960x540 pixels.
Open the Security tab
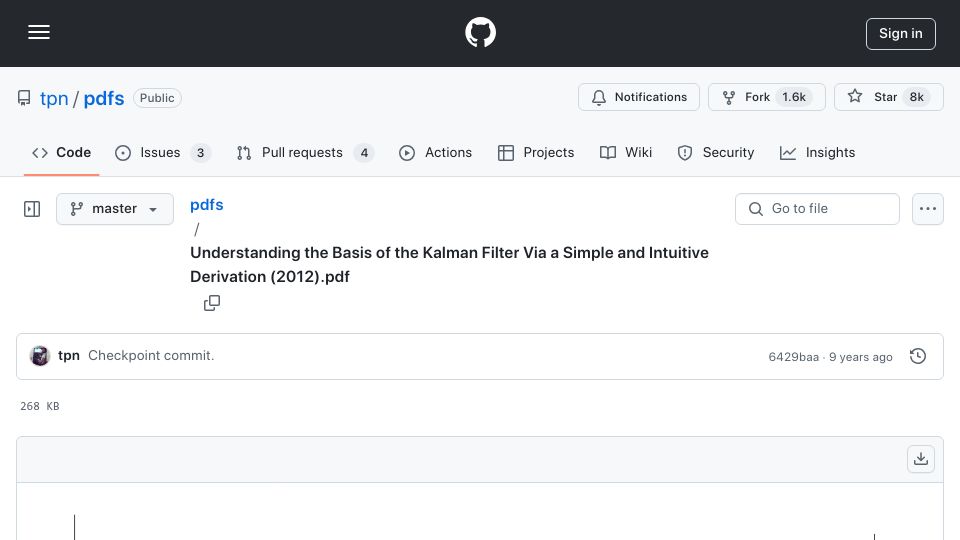(716, 152)
